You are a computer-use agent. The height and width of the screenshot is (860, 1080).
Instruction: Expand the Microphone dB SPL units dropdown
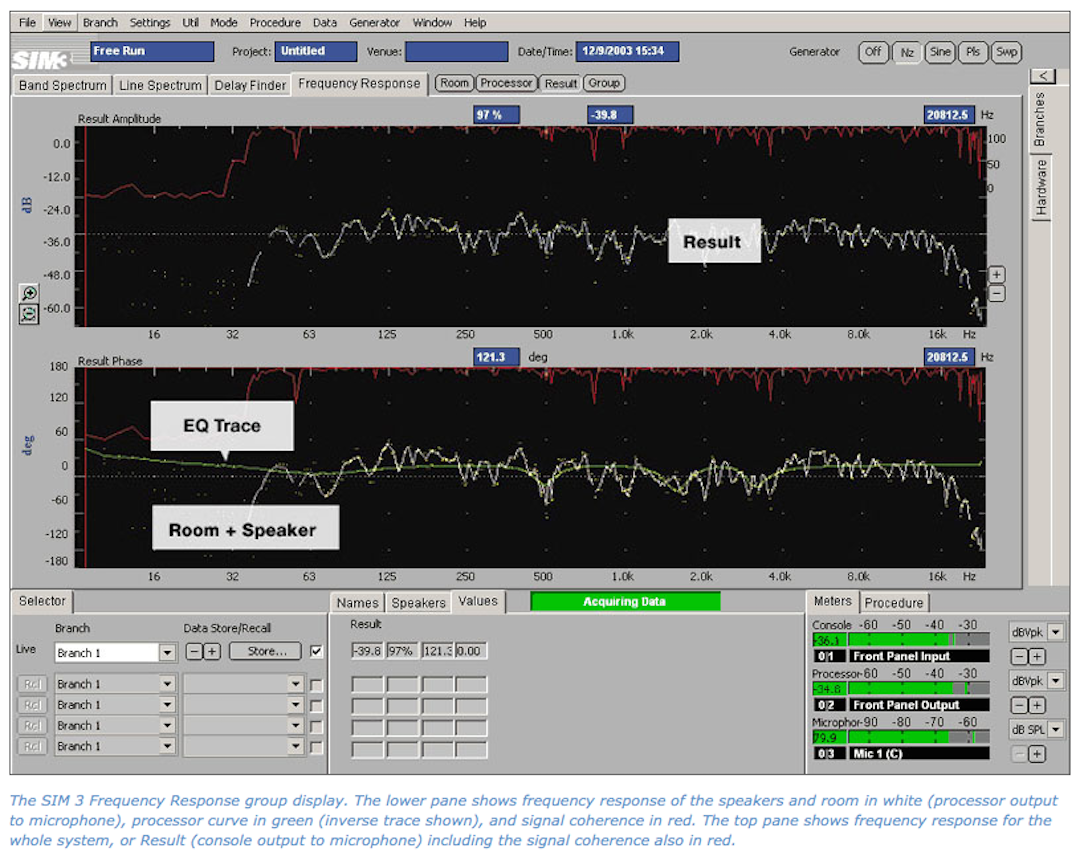point(1055,730)
